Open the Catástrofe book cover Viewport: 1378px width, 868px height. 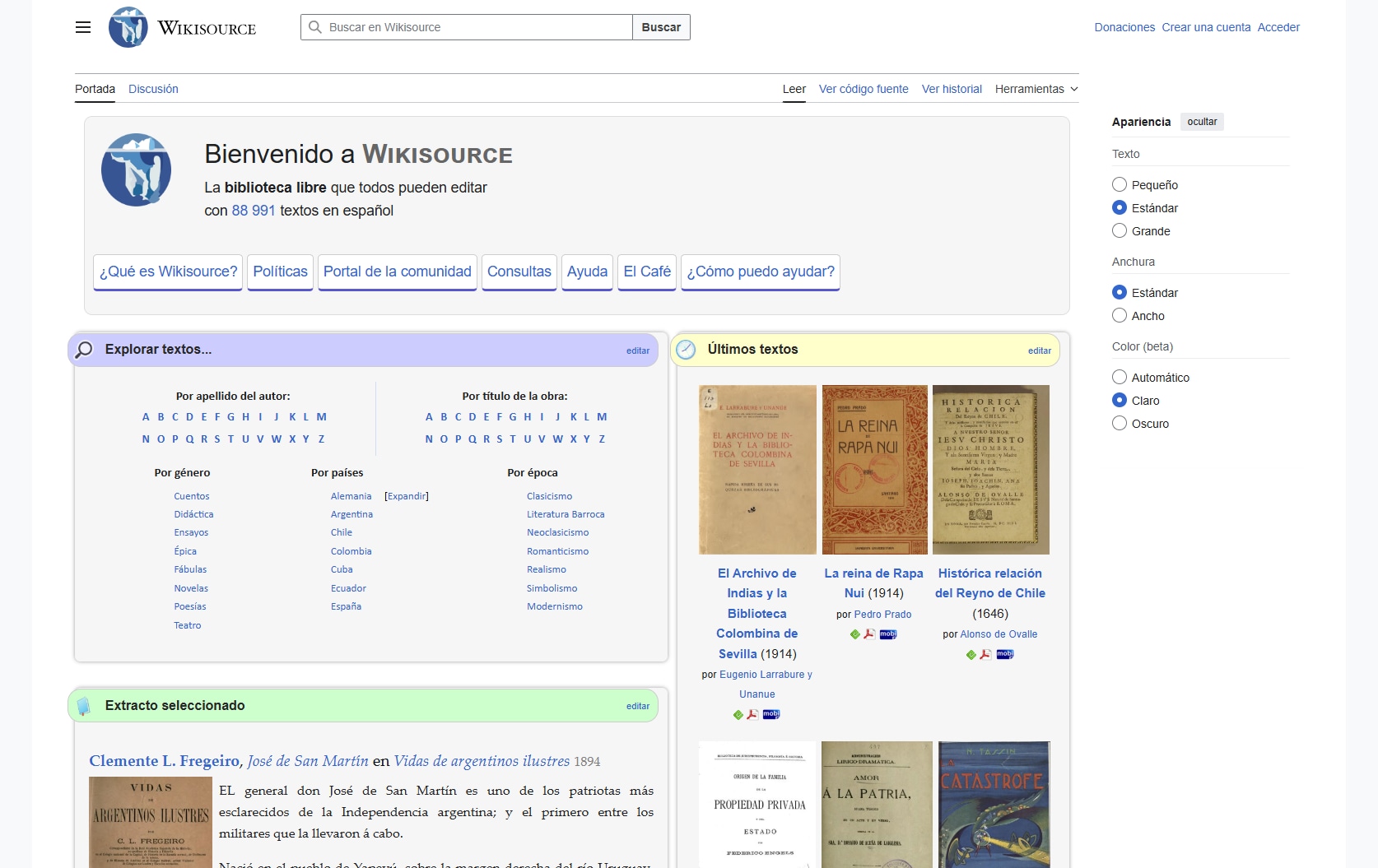pyautogui.click(x=994, y=805)
